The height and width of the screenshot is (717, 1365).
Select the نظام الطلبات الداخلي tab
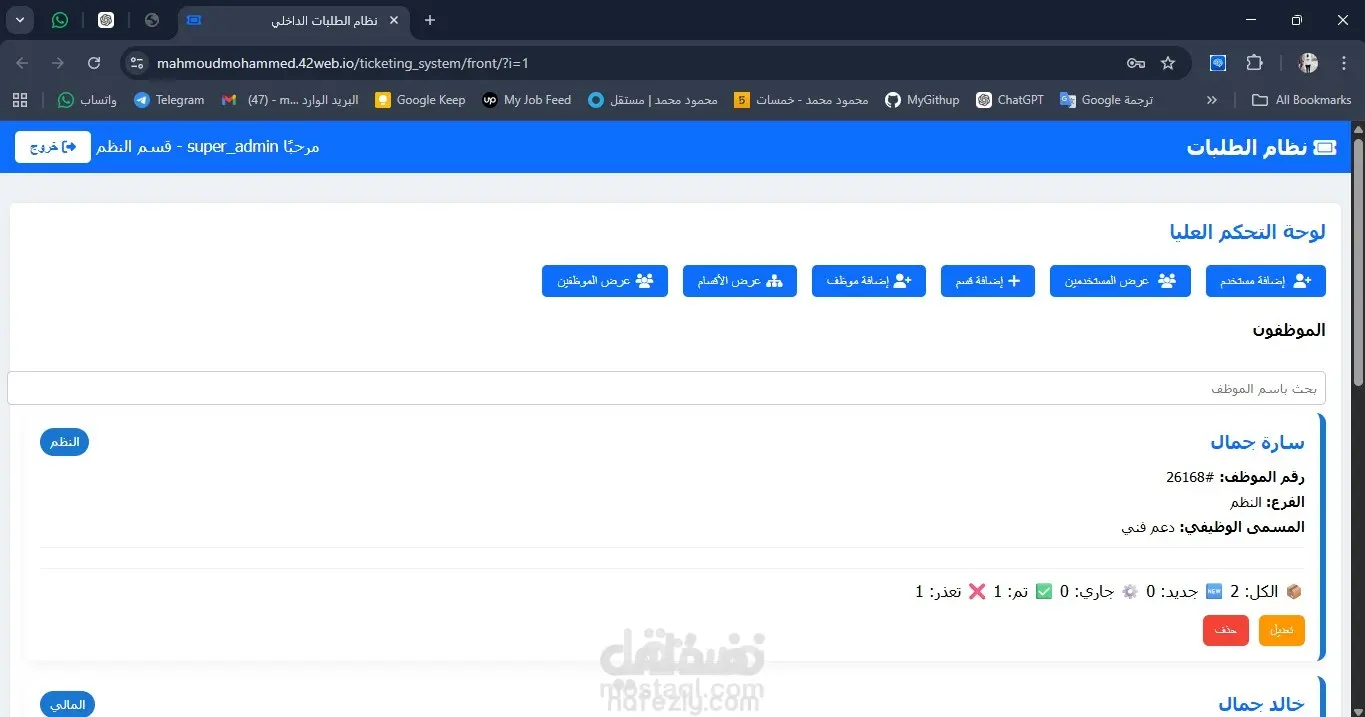[295, 20]
